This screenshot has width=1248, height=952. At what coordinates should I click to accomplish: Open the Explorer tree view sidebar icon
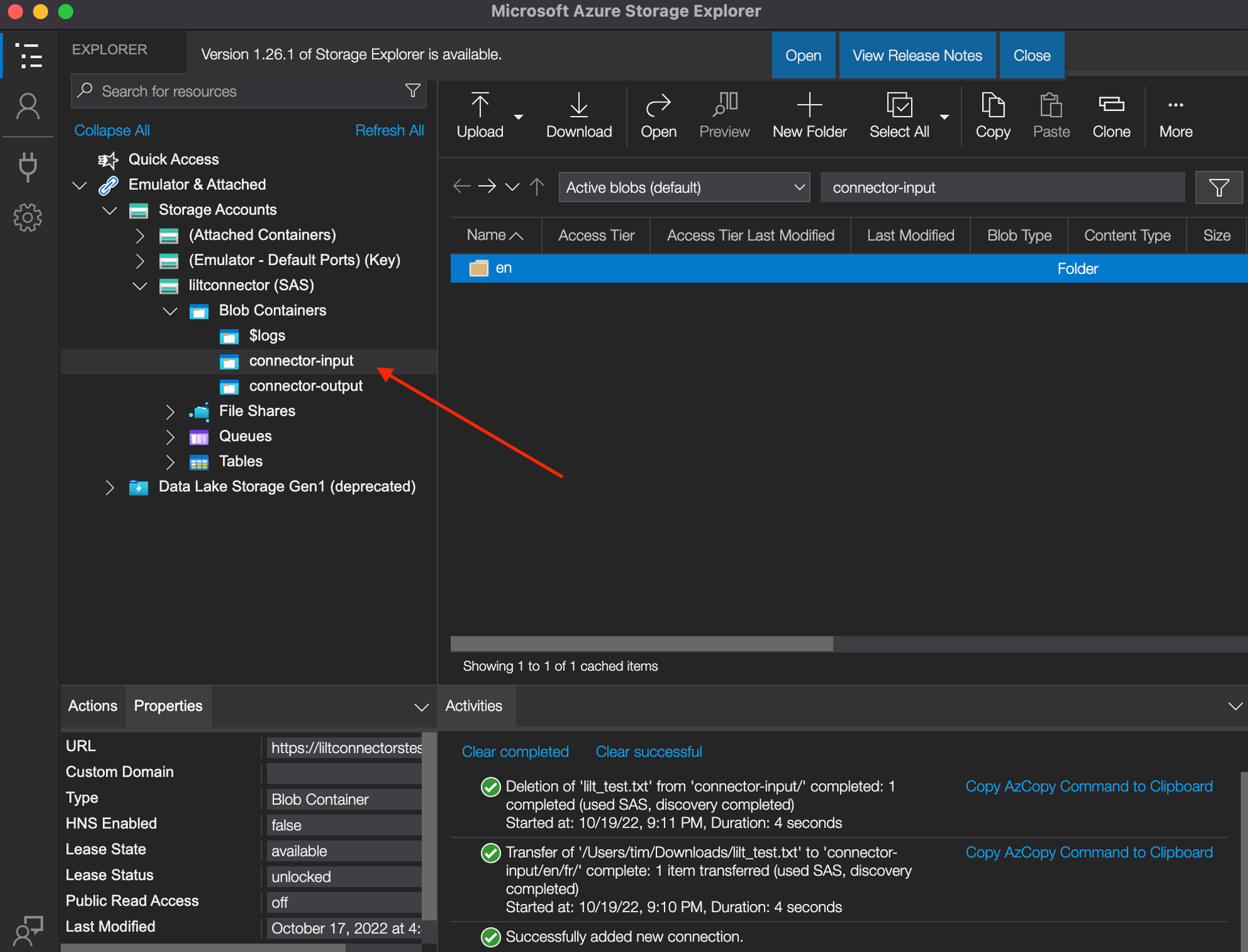(x=29, y=56)
